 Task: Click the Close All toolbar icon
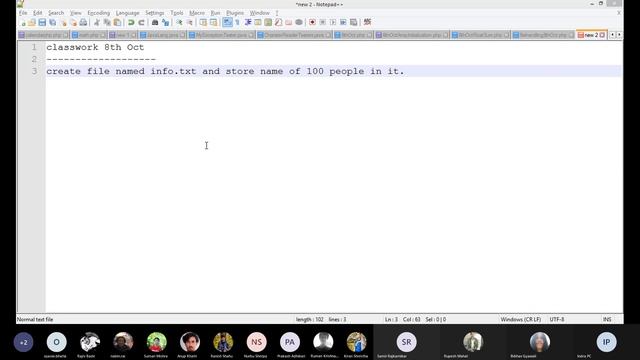[73, 22]
